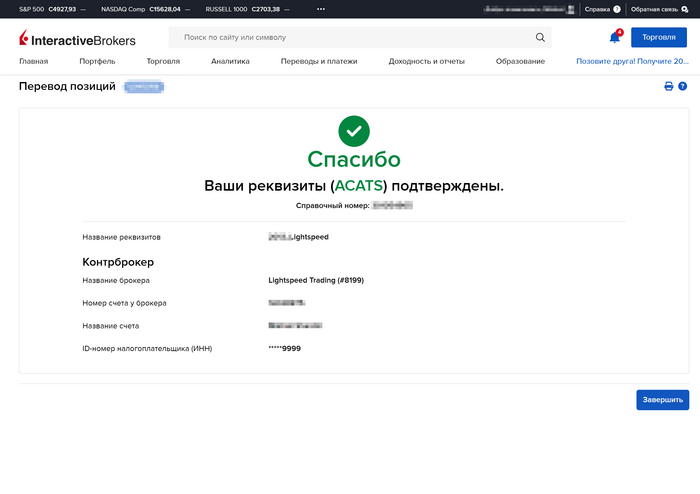Click the Справка help icon
This screenshot has height=494, width=700.
617,9
